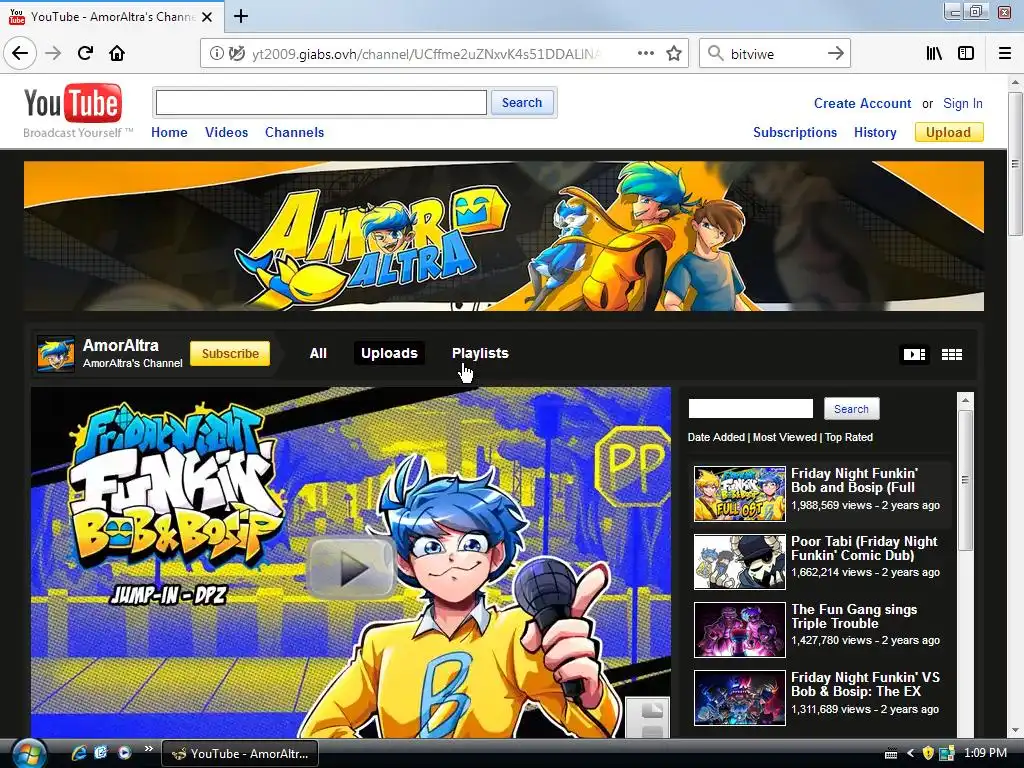Image resolution: width=1024 pixels, height=768 pixels.
Task: Sort channel videos by Top Rated
Action: pyautogui.click(x=848, y=437)
